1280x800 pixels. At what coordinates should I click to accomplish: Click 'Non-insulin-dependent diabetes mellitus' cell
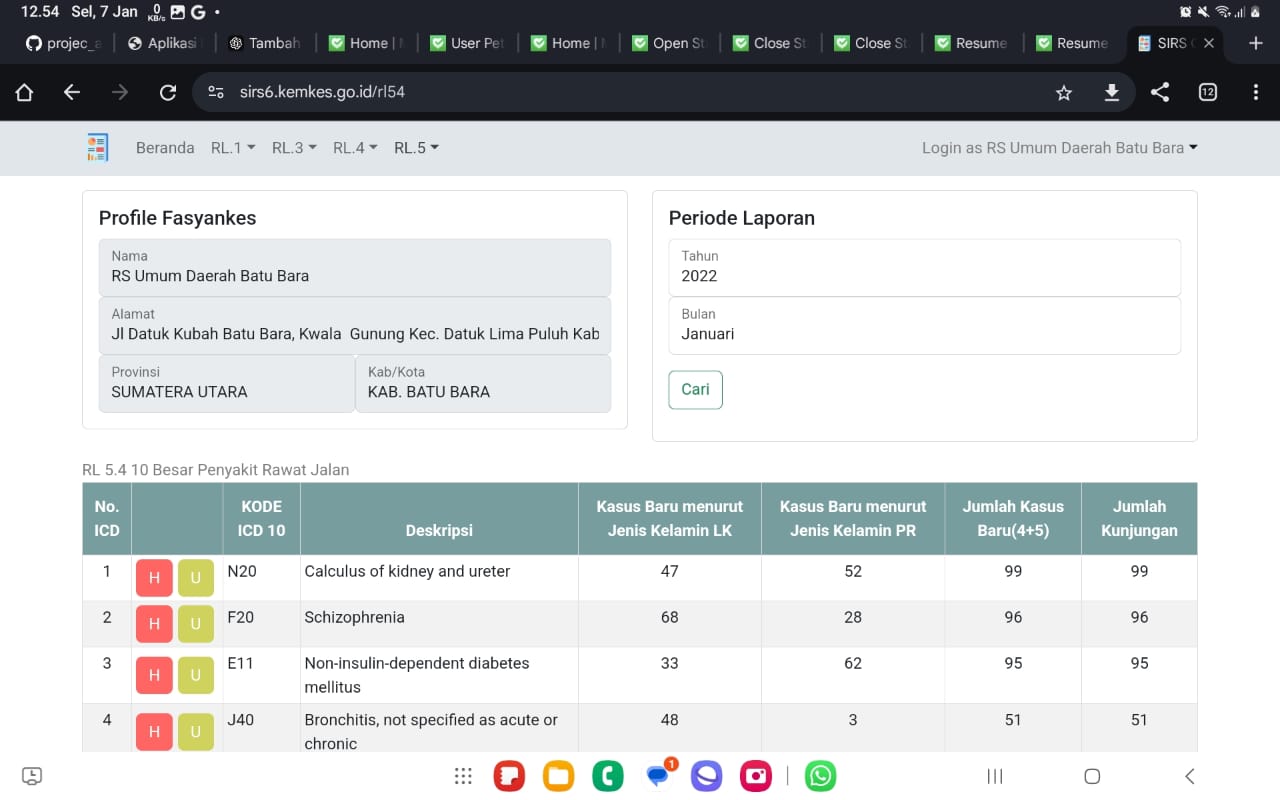[x=439, y=675]
